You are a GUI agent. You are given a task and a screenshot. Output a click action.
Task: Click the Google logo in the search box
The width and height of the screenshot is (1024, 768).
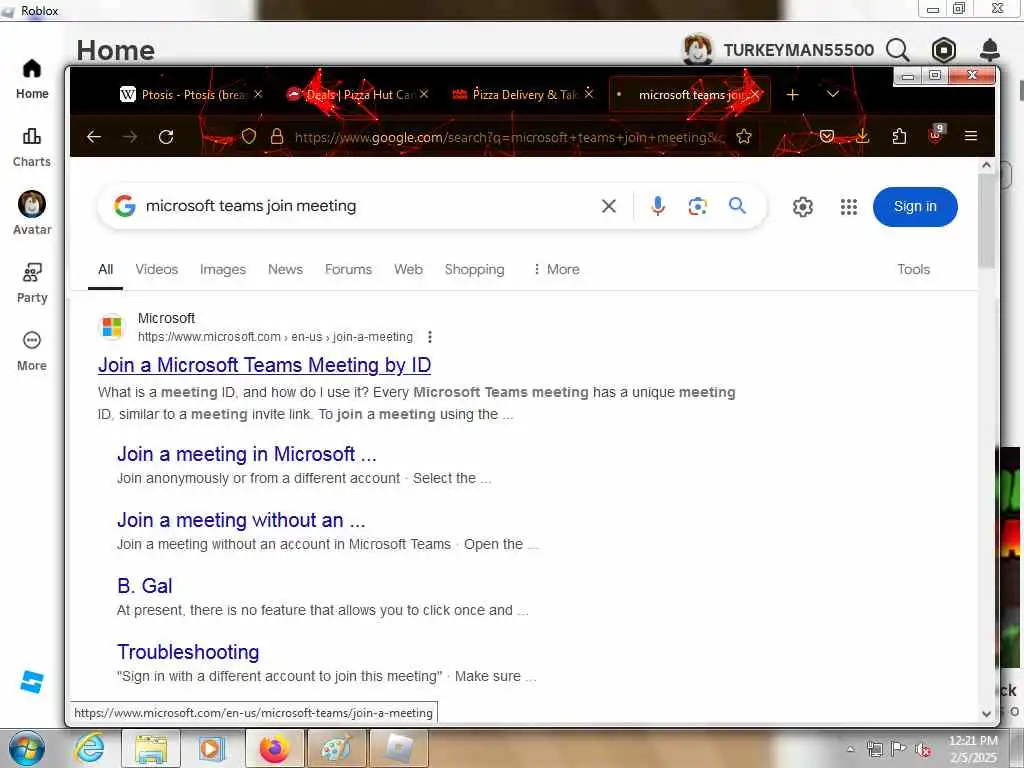click(125, 206)
